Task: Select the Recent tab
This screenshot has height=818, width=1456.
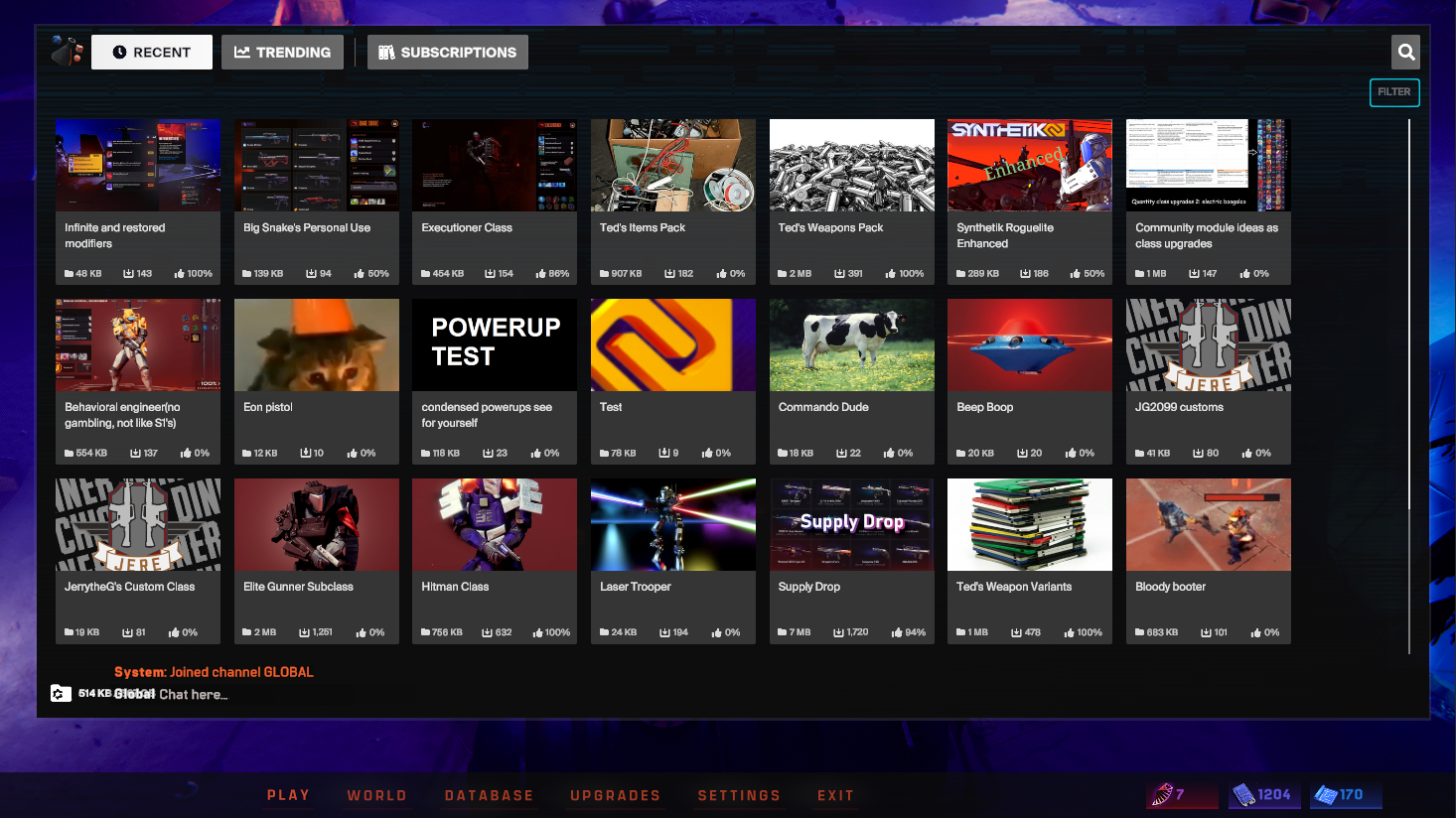Action: [x=152, y=53]
